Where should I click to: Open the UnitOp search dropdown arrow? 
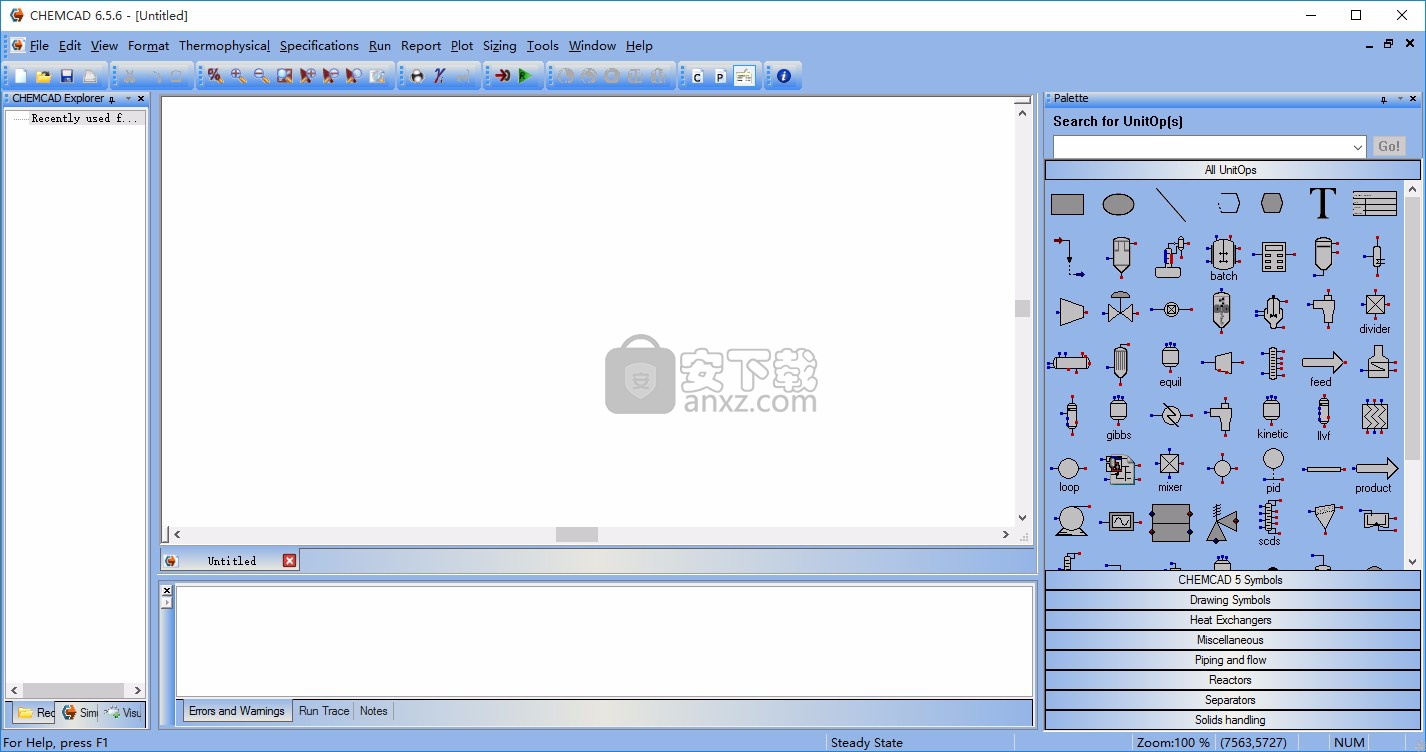pyautogui.click(x=1357, y=147)
